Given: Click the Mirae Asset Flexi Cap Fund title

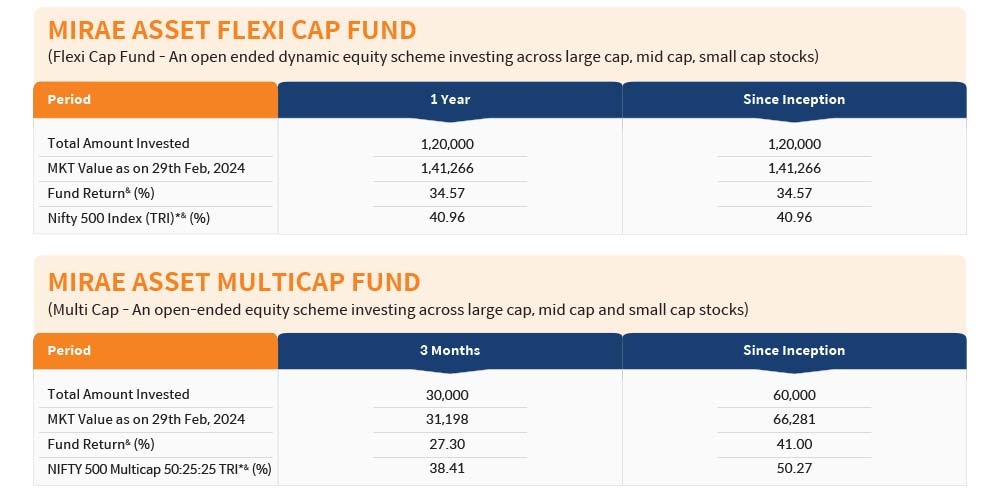Looking at the screenshot, I should click(232, 30).
